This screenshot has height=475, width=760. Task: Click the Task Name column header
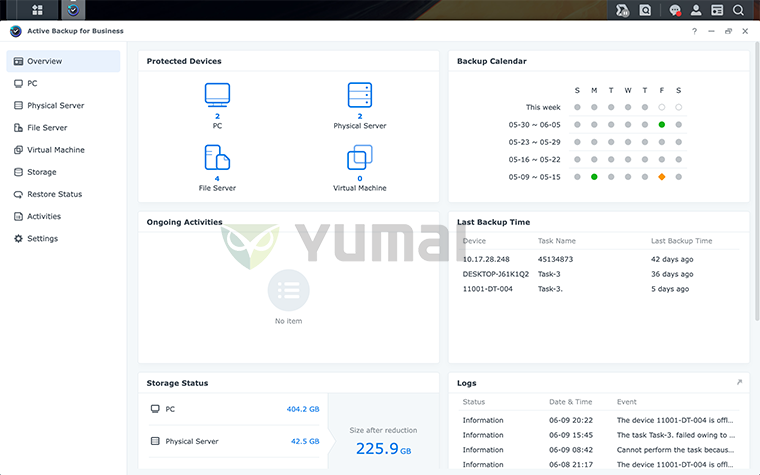(x=556, y=241)
